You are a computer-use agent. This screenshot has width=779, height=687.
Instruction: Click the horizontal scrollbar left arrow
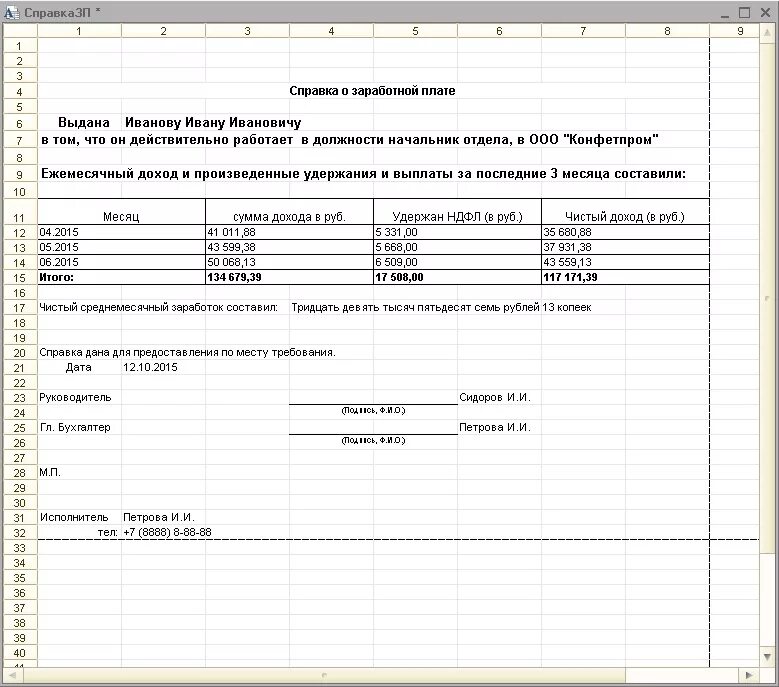click(12, 675)
